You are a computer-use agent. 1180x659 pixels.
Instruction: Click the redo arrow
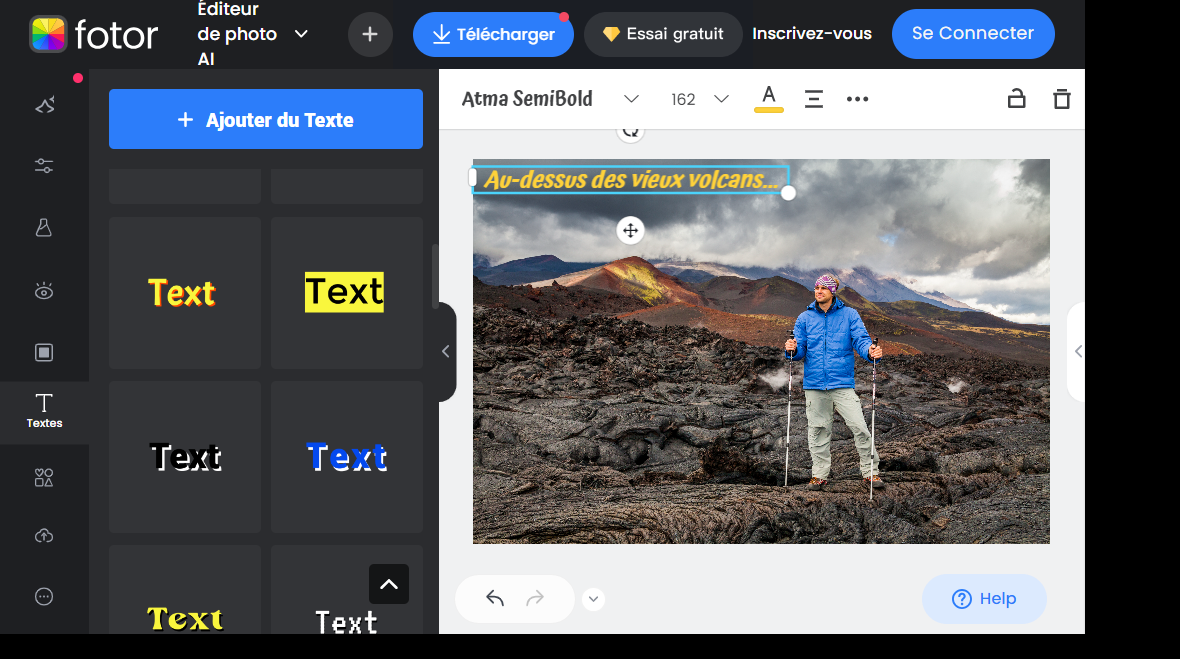[535, 599]
